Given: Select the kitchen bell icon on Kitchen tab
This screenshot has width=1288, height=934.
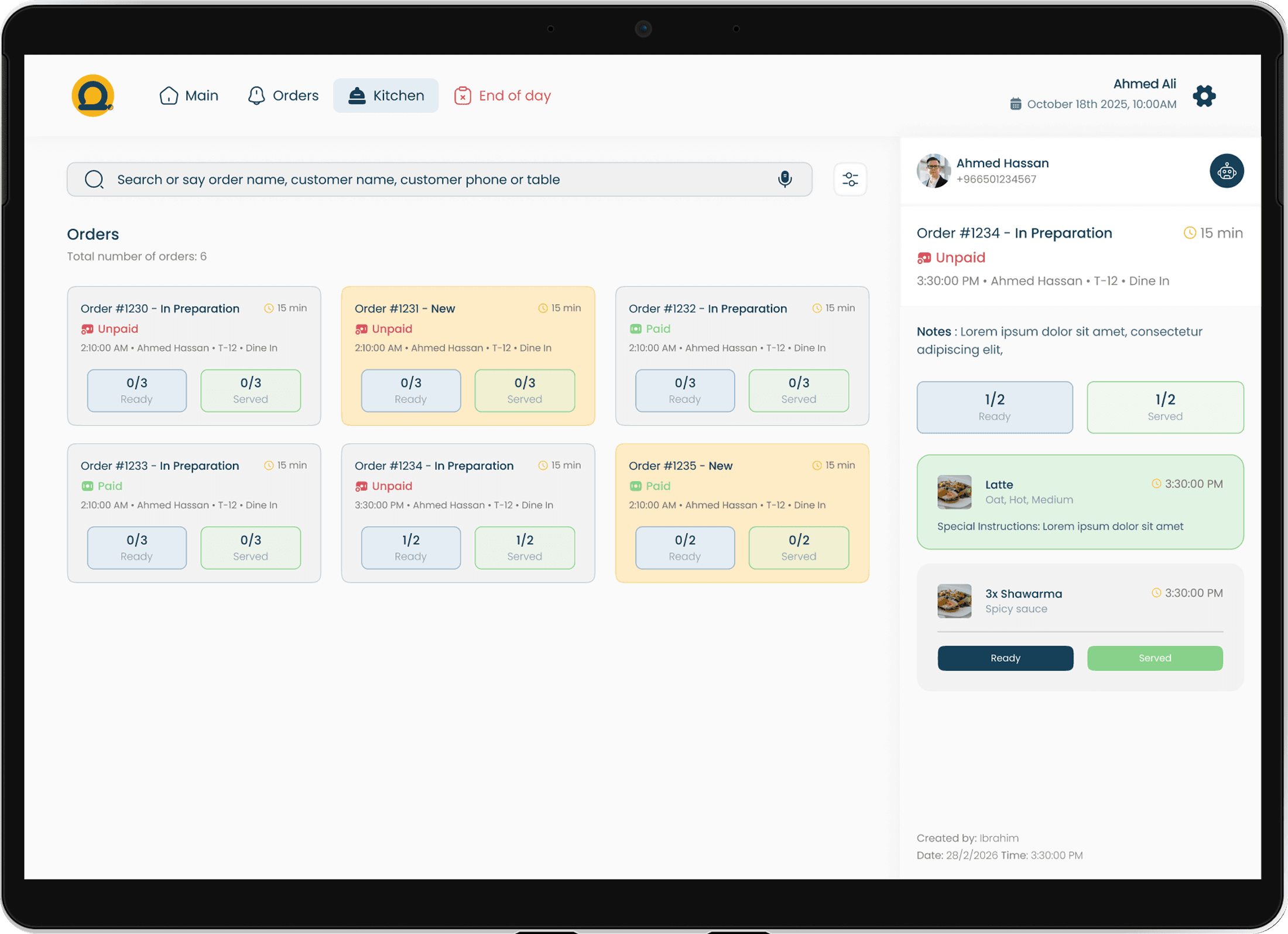Looking at the screenshot, I should click(x=357, y=95).
